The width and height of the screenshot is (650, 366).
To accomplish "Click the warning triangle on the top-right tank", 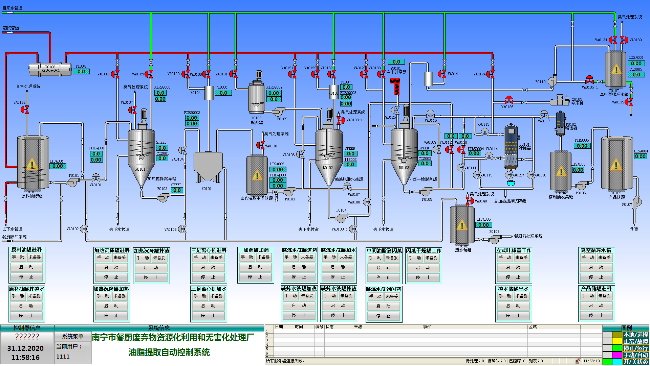I will click(616, 69).
